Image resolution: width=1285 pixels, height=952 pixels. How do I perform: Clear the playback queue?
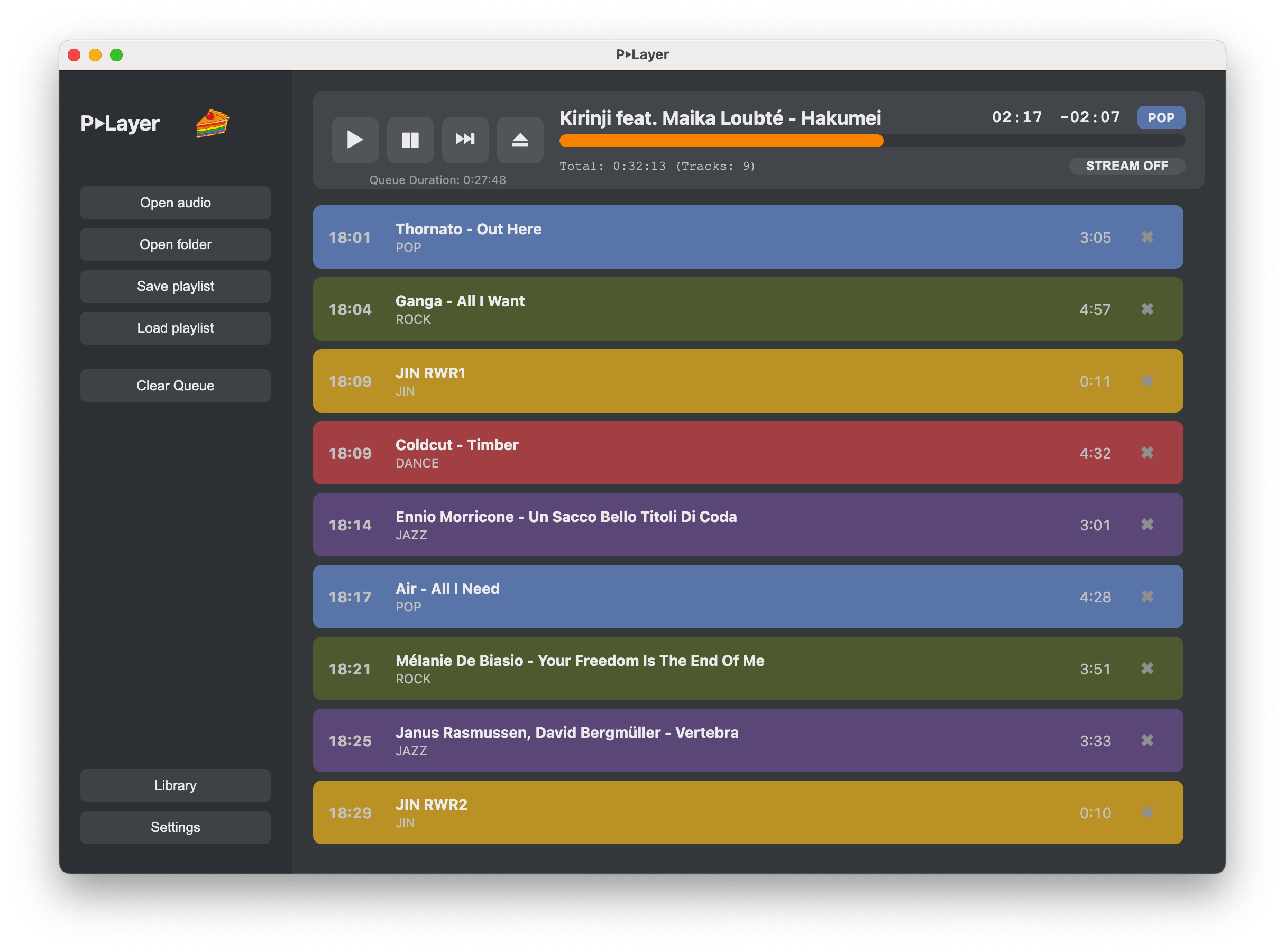tap(175, 385)
